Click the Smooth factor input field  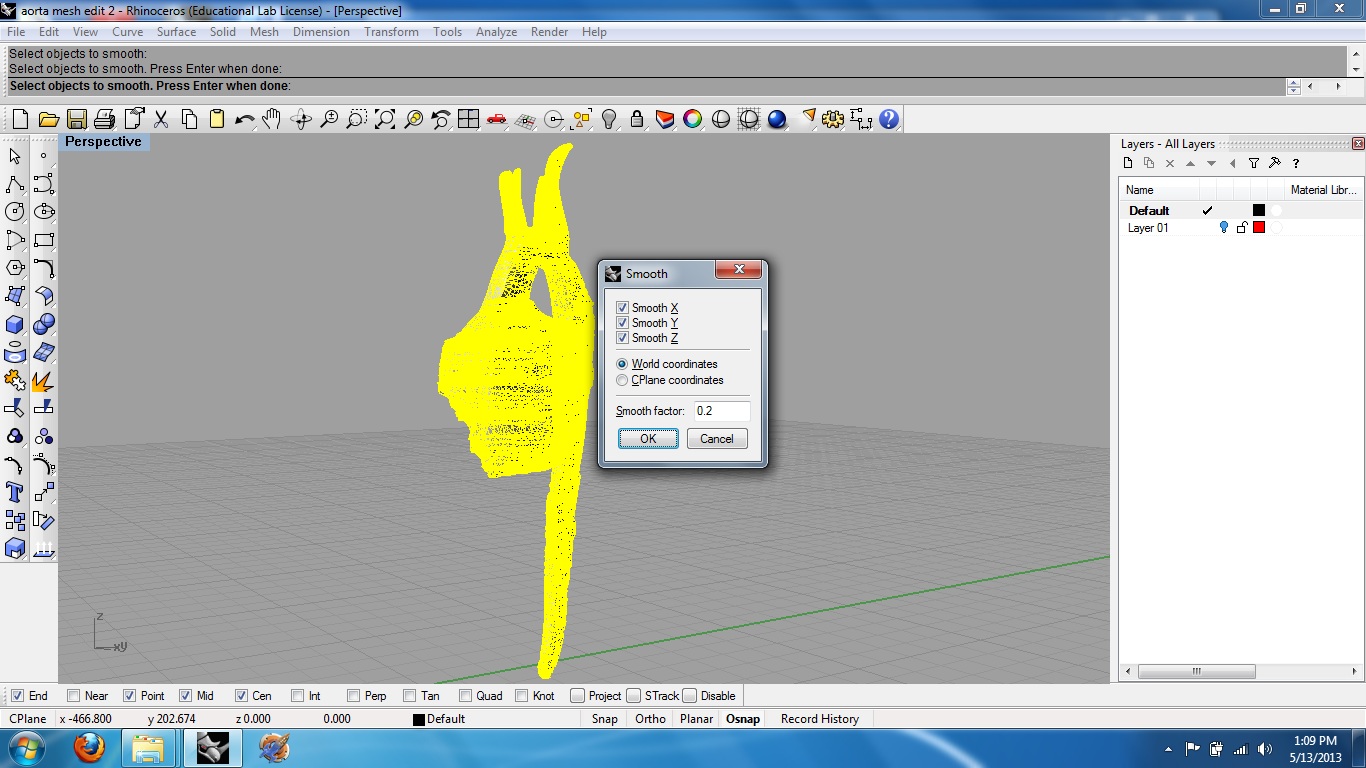click(x=721, y=411)
